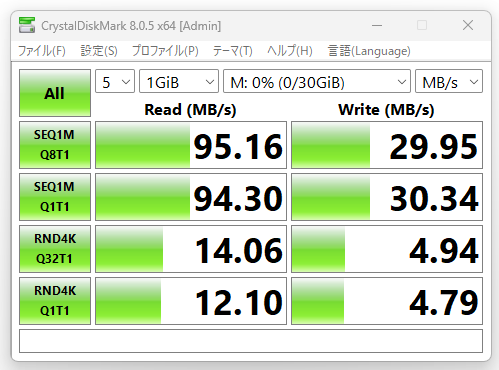Click the SEQ1M Q8T1 read result 95.16
Image resolution: width=499 pixels, height=370 pixels.
click(x=191, y=145)
